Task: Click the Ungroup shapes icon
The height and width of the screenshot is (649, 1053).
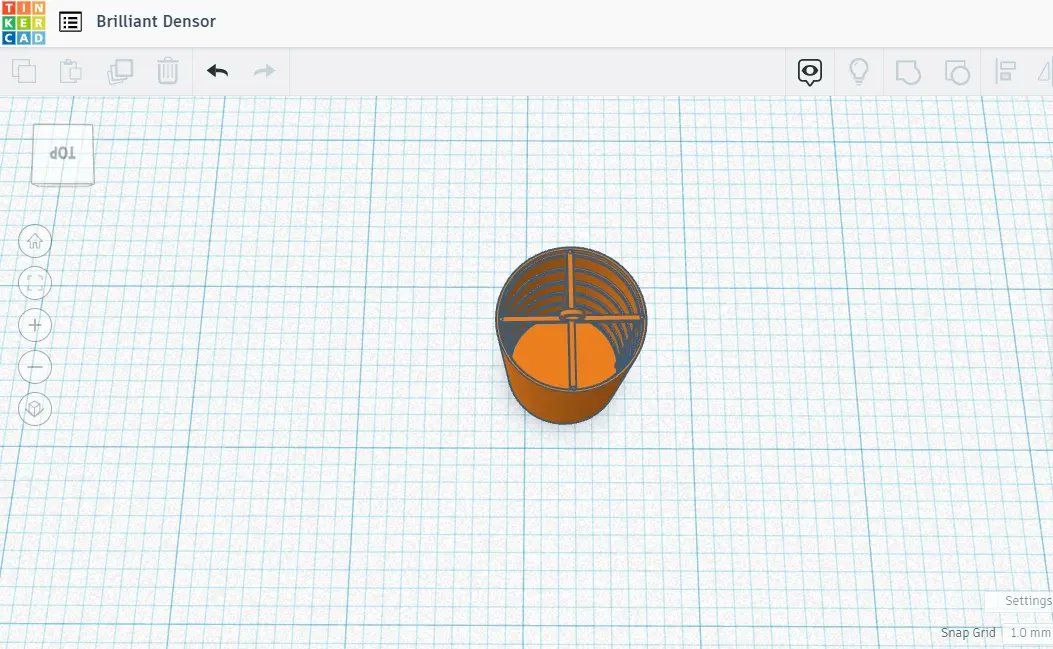Action: (x=957, y=72)
